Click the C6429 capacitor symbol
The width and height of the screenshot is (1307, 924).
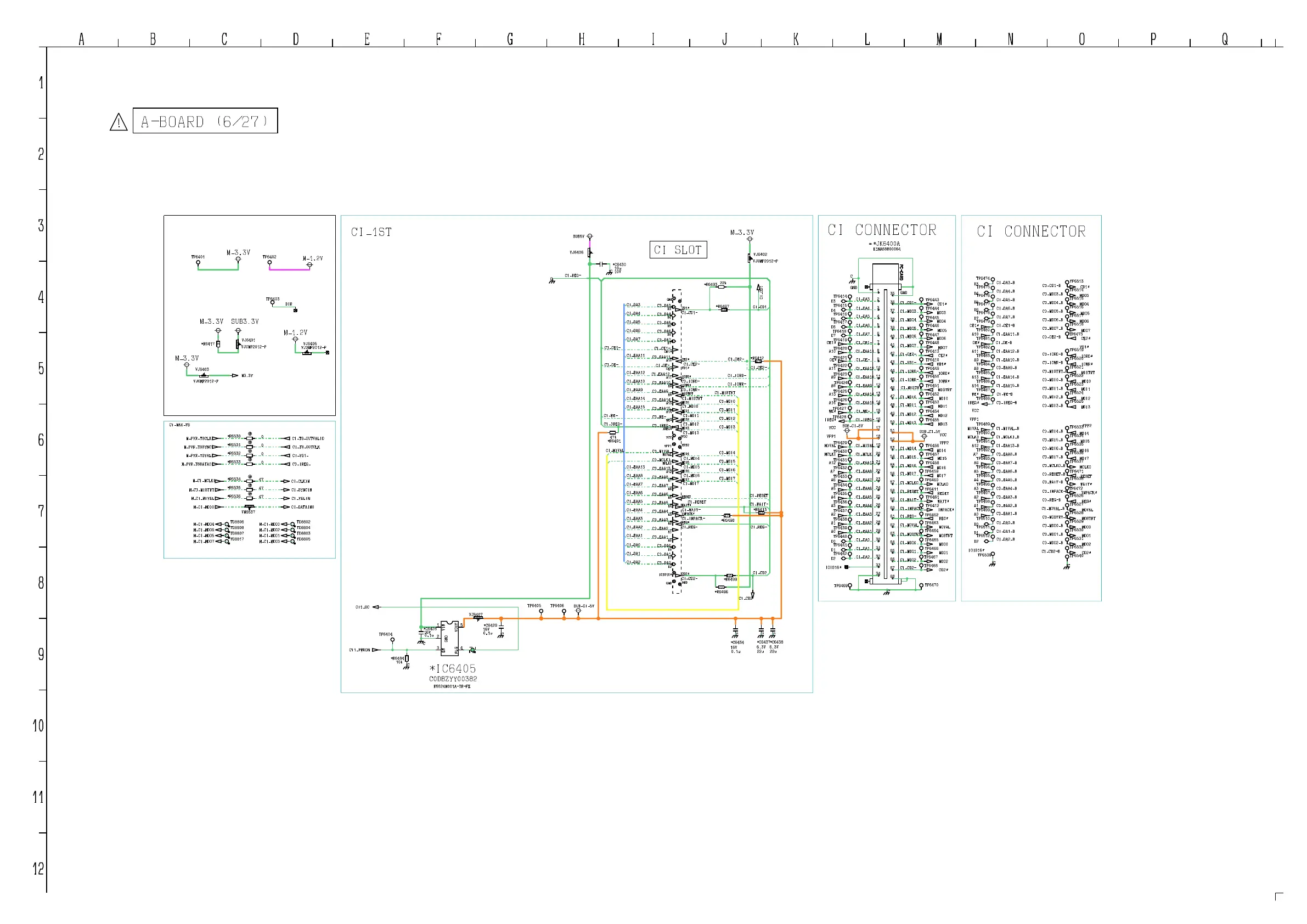tap(501, 628)
